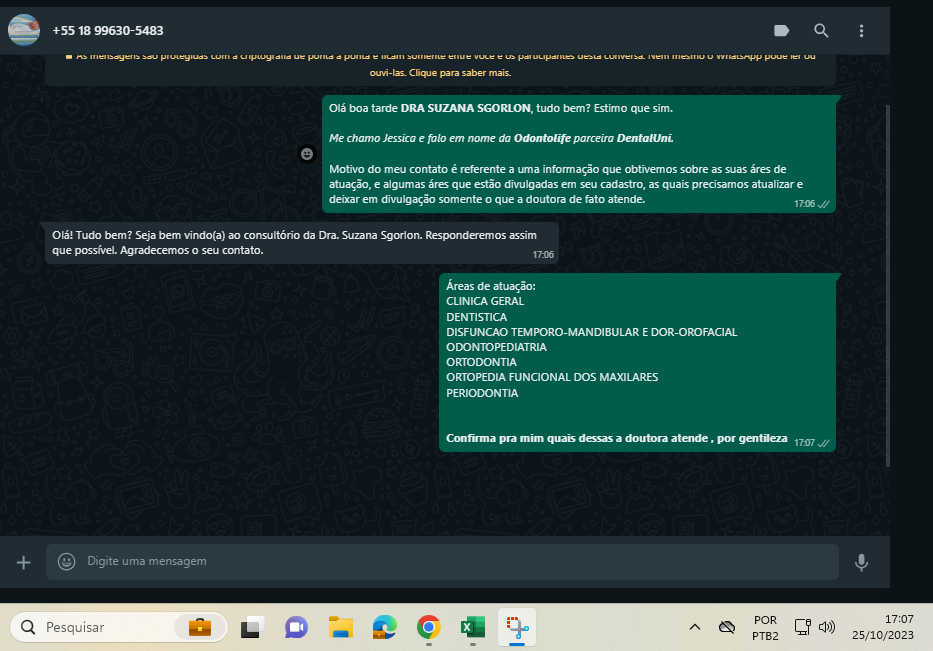
Task: Switch to the Snipping Tool taskbar icon
Action: click(x=517, y=627)
